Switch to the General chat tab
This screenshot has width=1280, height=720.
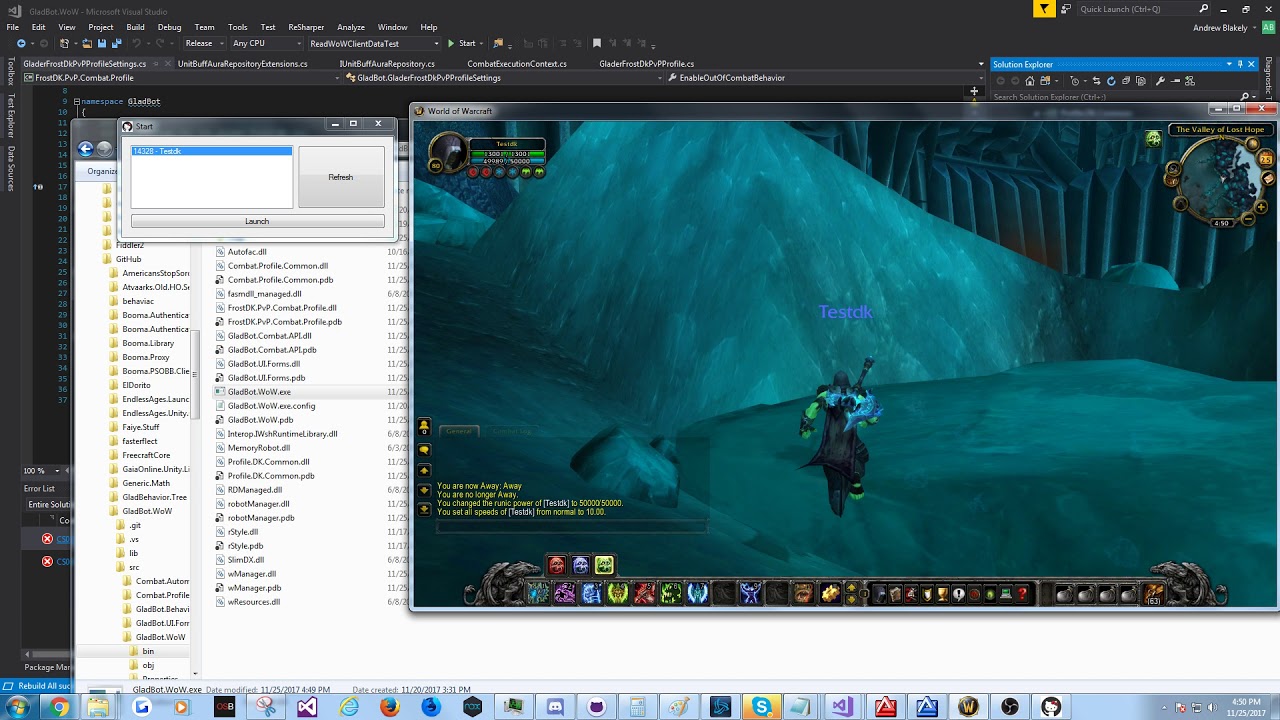pos(459,431)
